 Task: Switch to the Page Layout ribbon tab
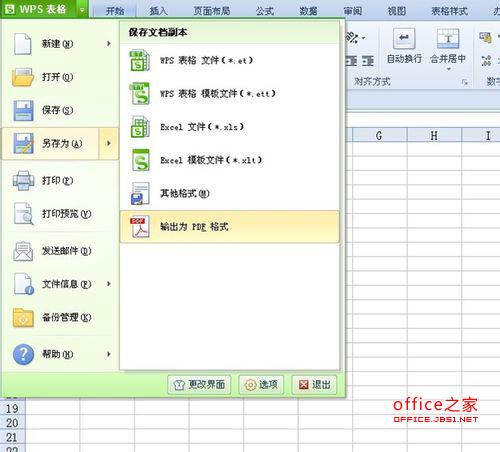212,11
